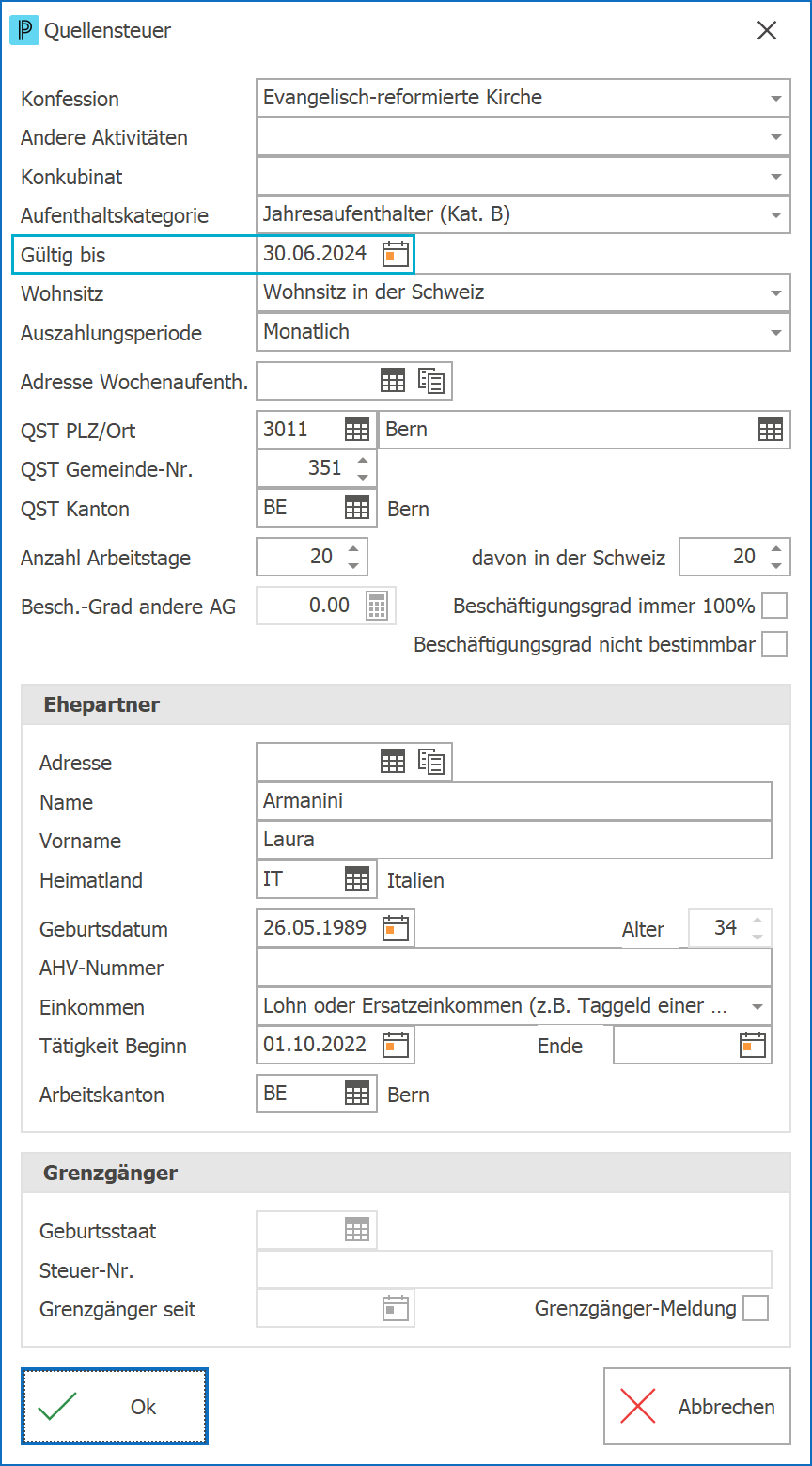Click the Ehepartner Name field containing Armanini
The width and height of the screenshot is (812, 1466).
pyautogui.click(x=514, y=801)
